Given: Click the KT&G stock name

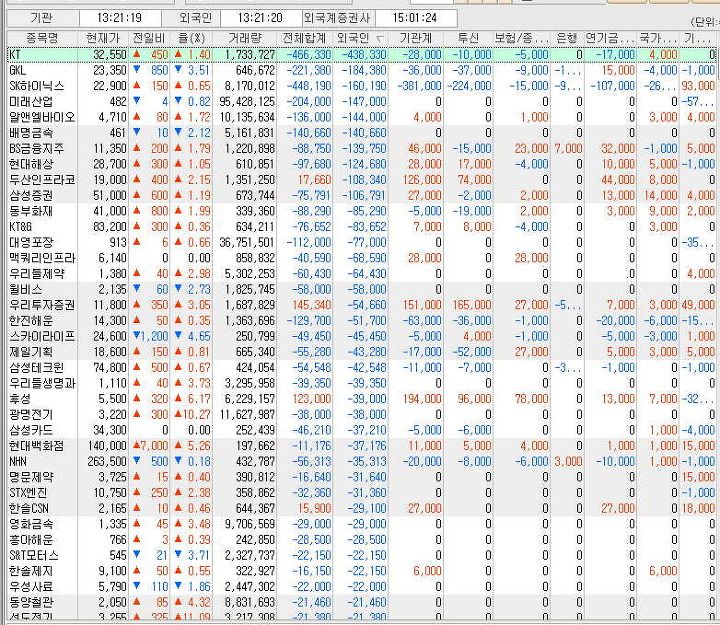Looking at the screenshot, I should [x=21, y=227].
